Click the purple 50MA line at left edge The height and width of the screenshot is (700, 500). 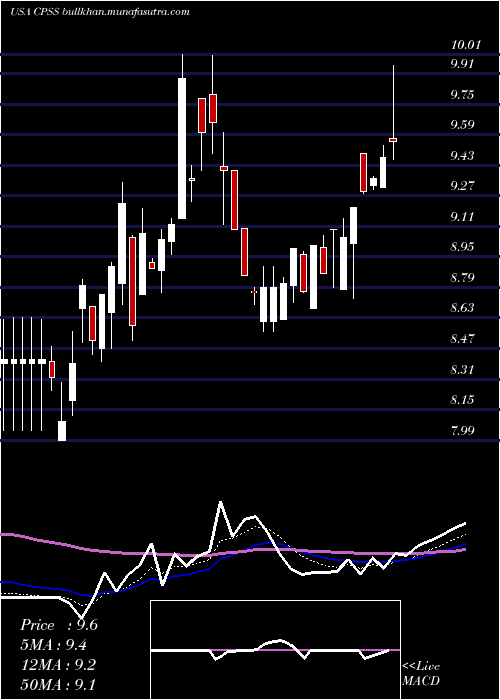(9, 534)
